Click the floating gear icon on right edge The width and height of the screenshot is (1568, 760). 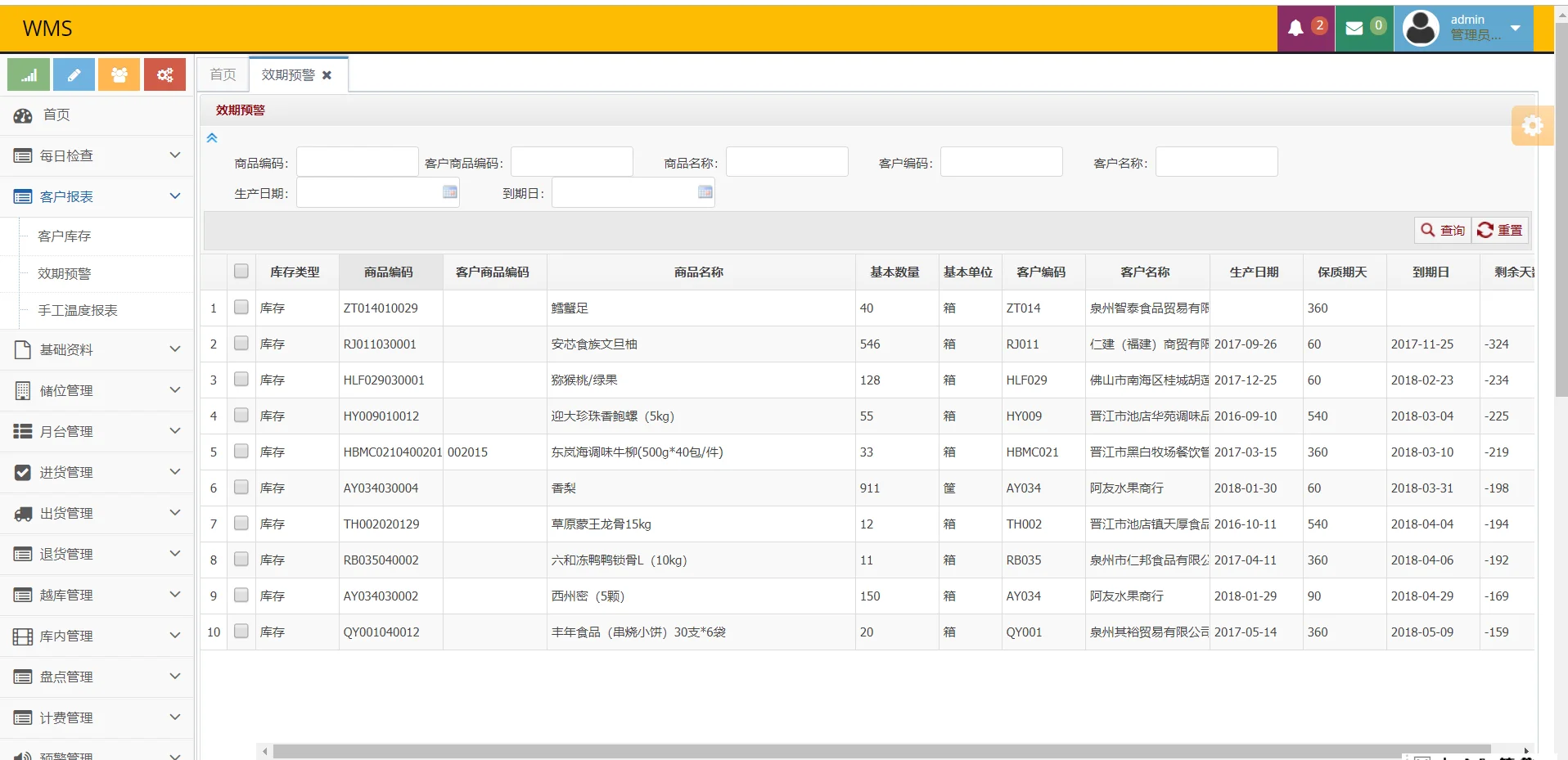tap(1533, 126)
